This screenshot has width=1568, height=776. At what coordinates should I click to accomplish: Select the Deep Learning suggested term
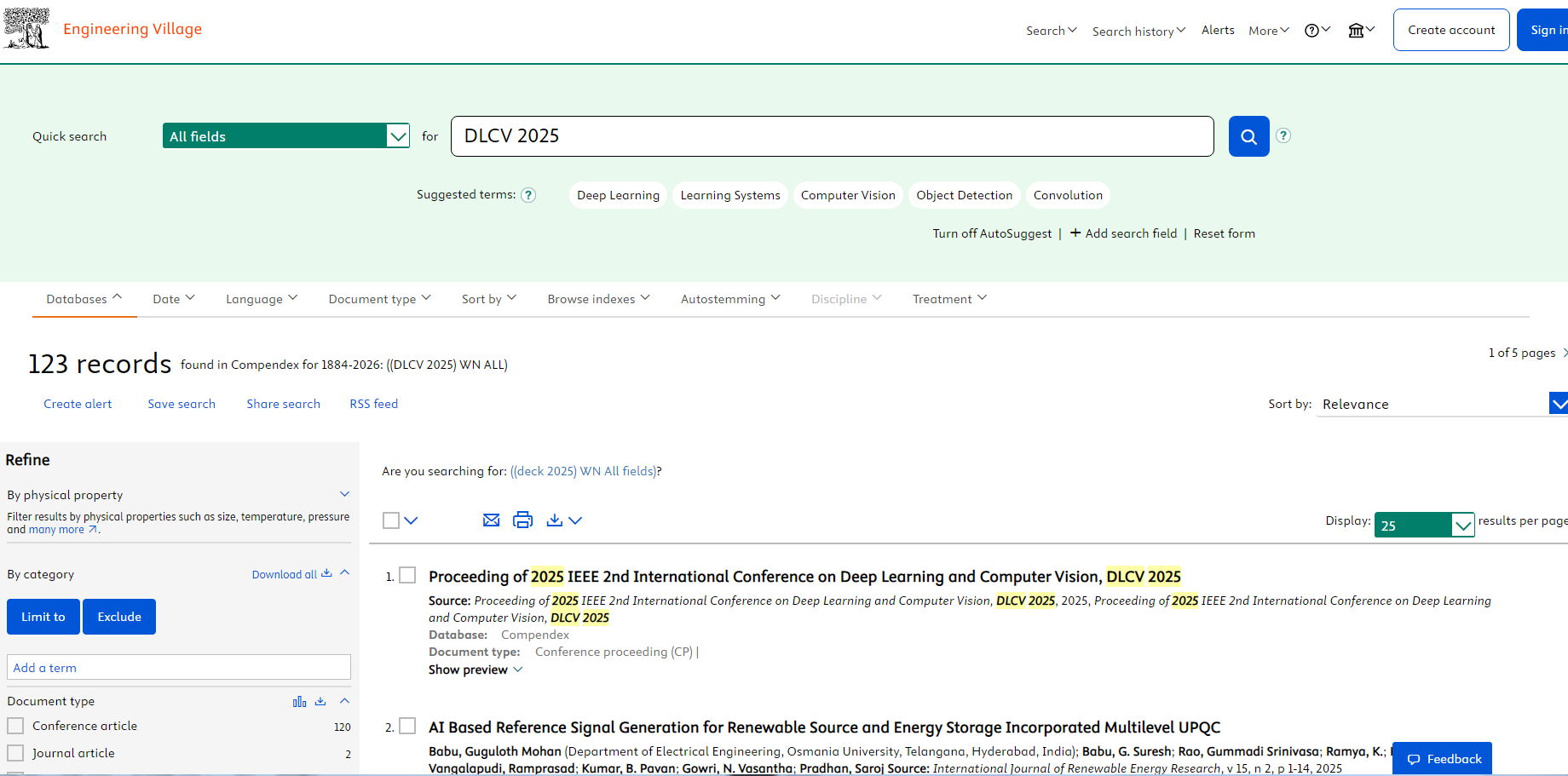tap(618, 195)
